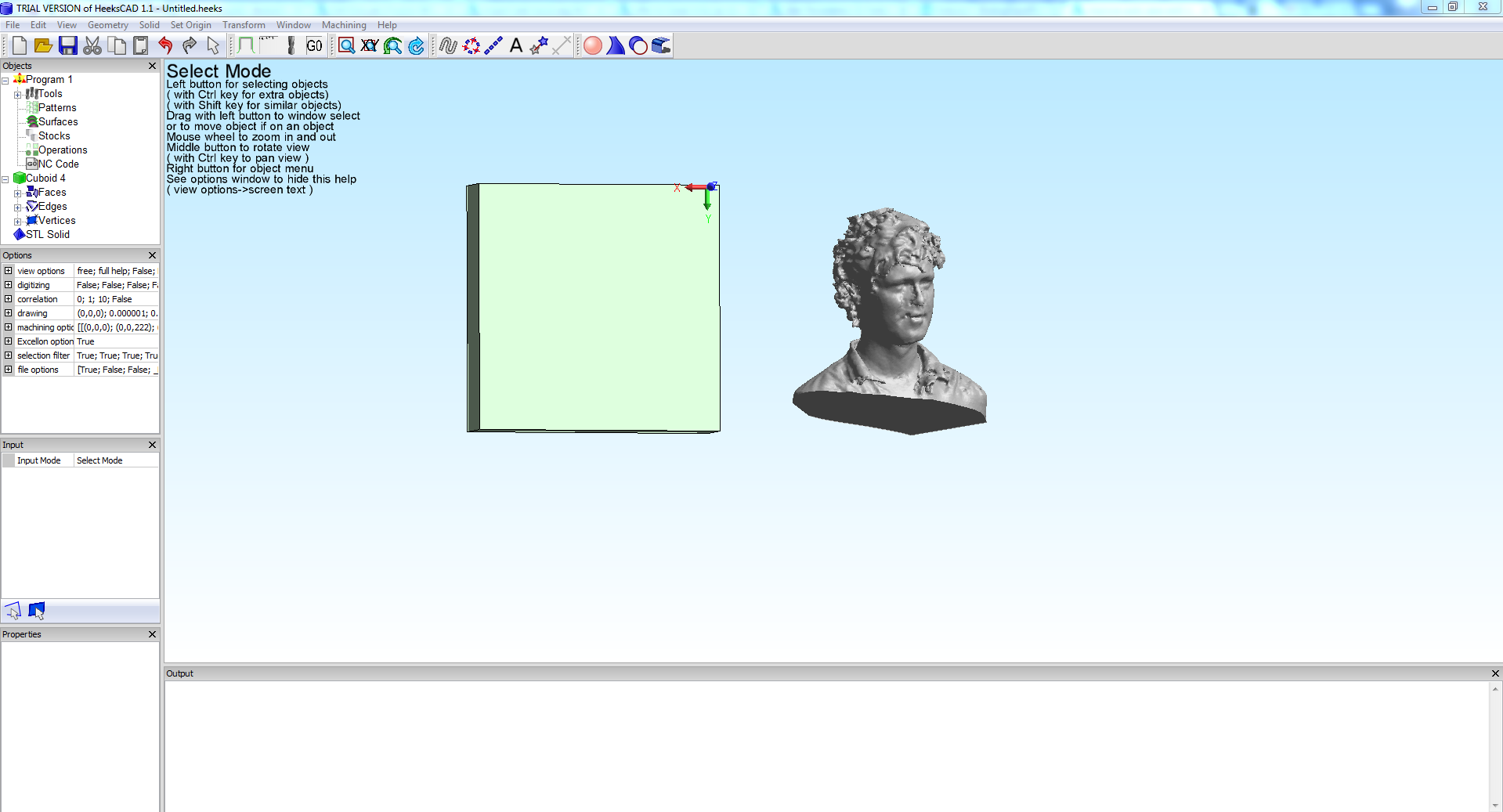Copy selection with copy icon
Screen dimensions: 1503x812
tap(117, 46)
